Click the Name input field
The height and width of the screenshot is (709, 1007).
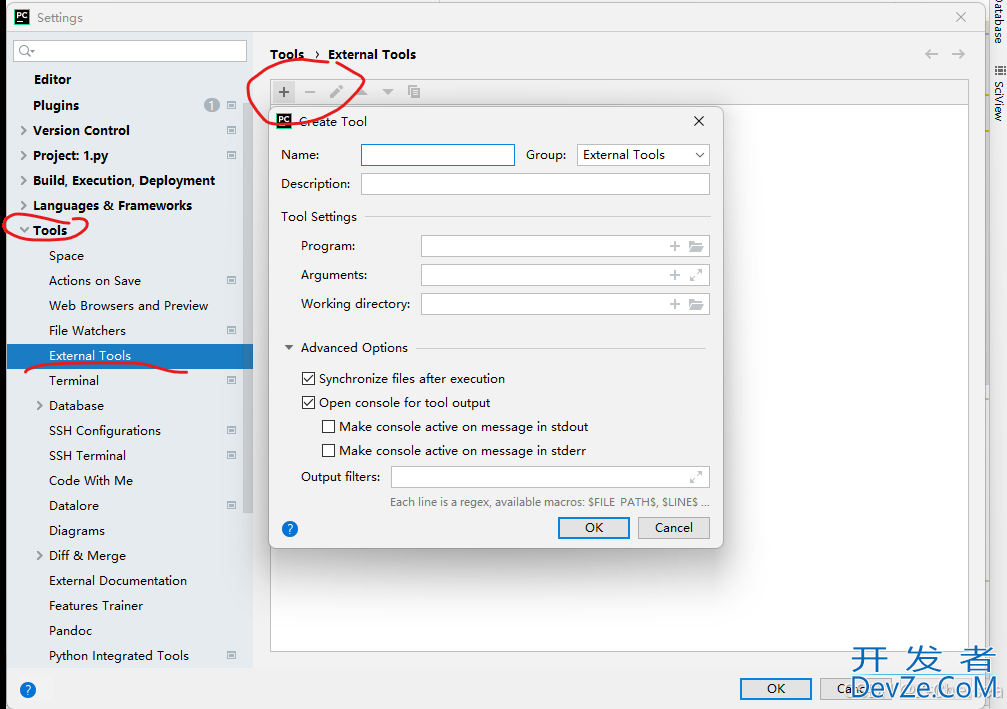click(x=438, y=155)
